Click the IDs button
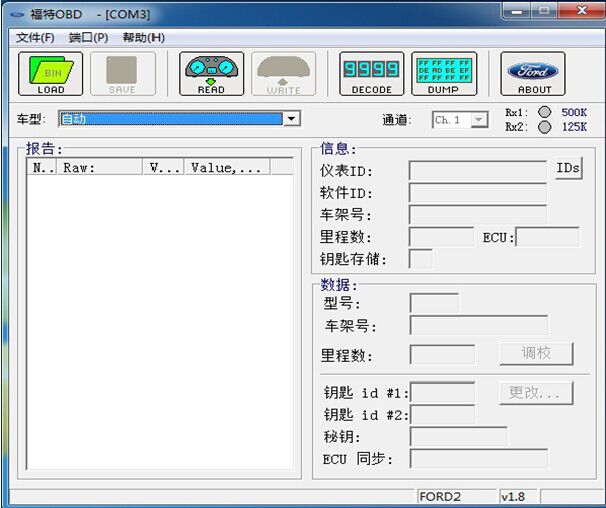The height and width of the screenshot is (508, 606). (x=568, y=169)
